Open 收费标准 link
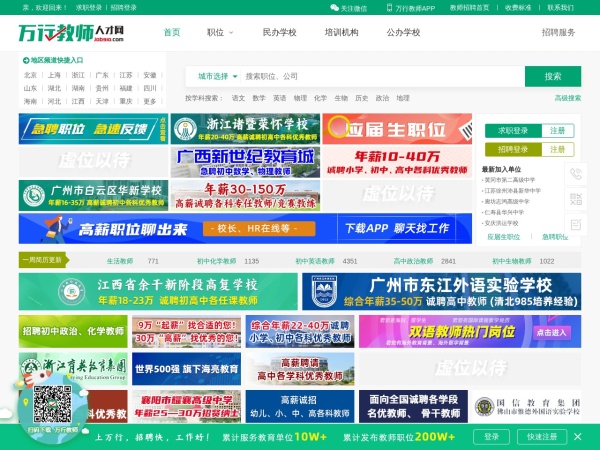 coord(518,8)
